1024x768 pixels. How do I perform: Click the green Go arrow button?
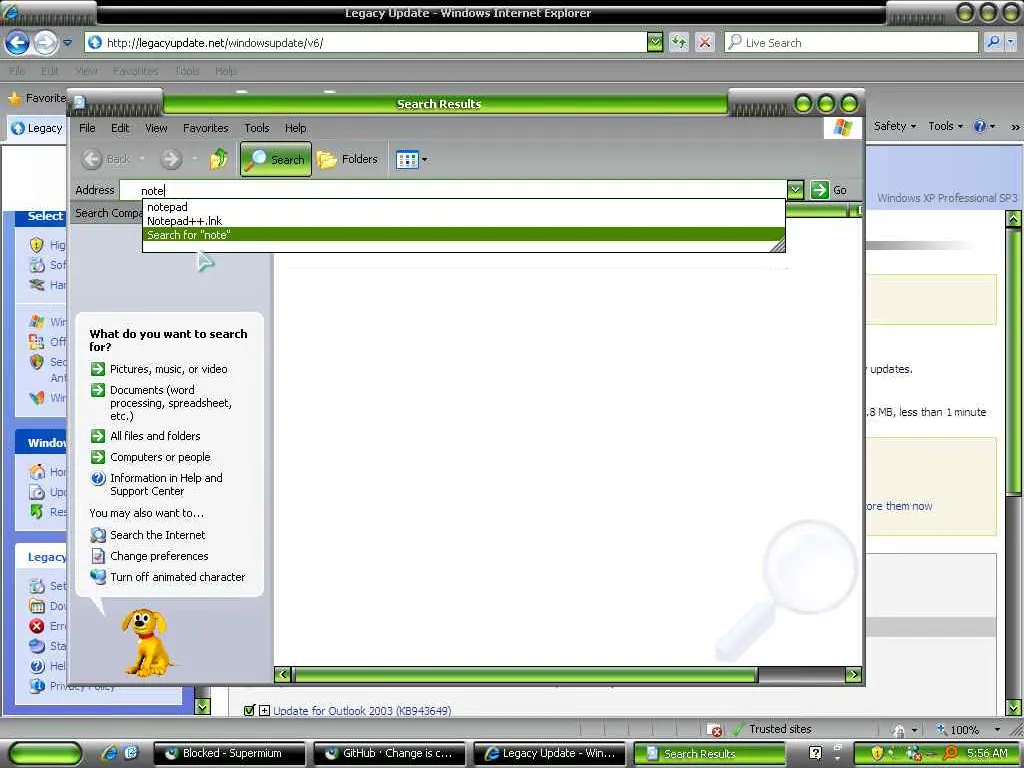pos(819,190)
